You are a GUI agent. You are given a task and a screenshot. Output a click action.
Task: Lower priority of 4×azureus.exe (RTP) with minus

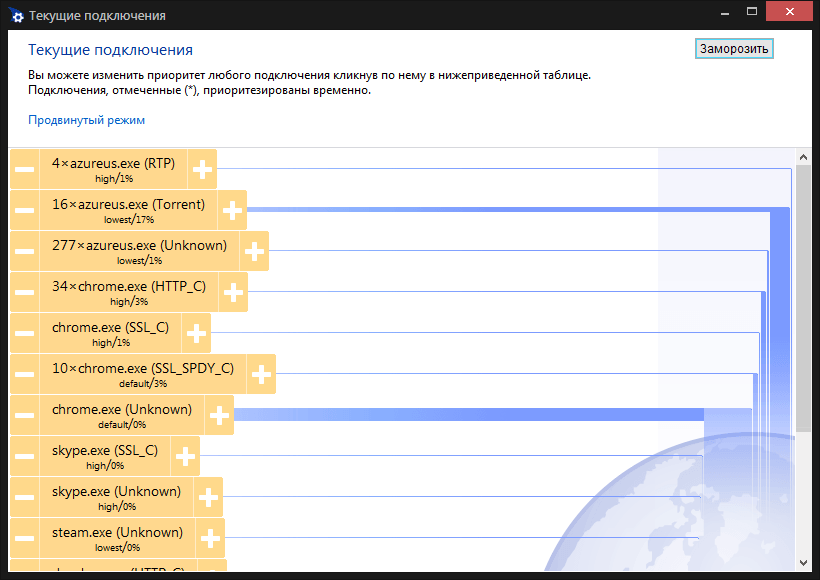(x=25, y=169)
